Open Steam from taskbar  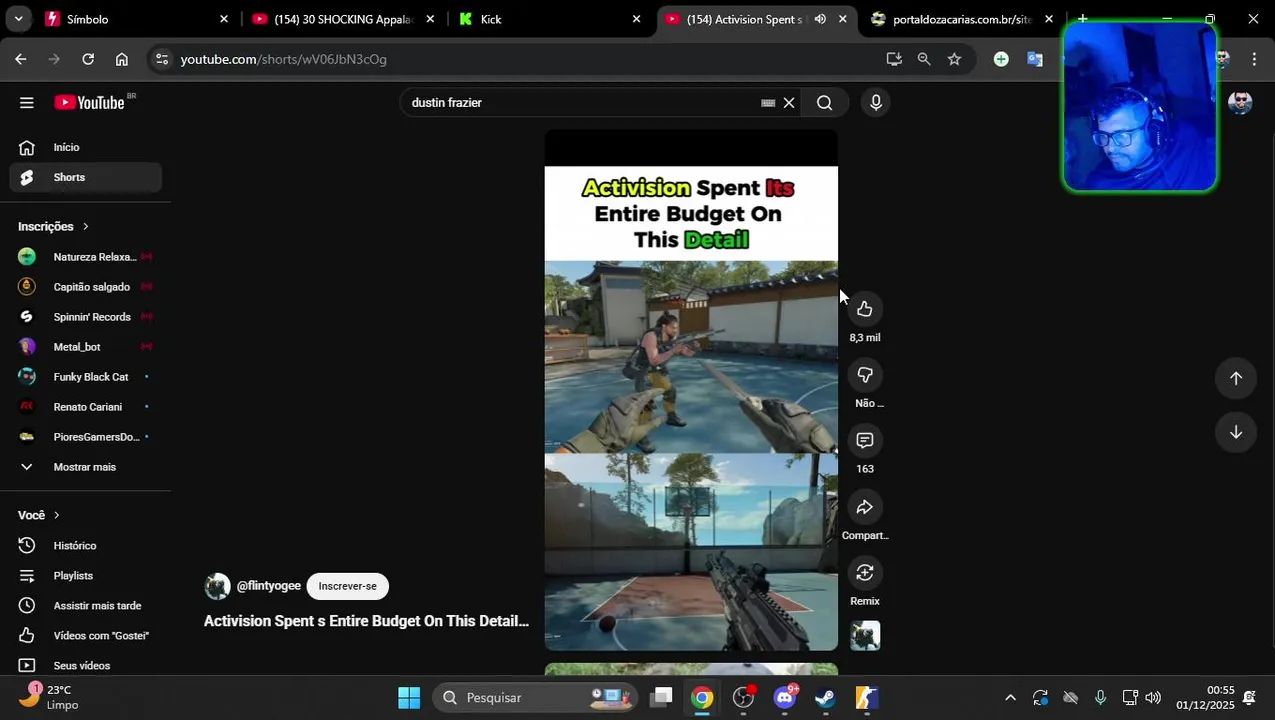[x=825, y=698]
